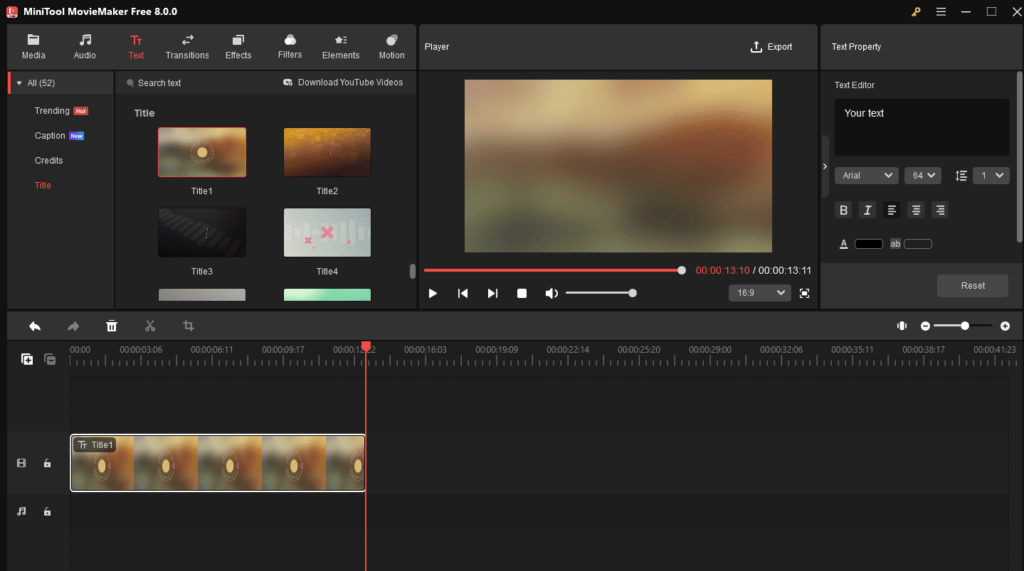The height and width of the screenshot is (571, 1024).
Task: Click the key upgrade icon
Action: pyautogui.click(x=916, y=12)
